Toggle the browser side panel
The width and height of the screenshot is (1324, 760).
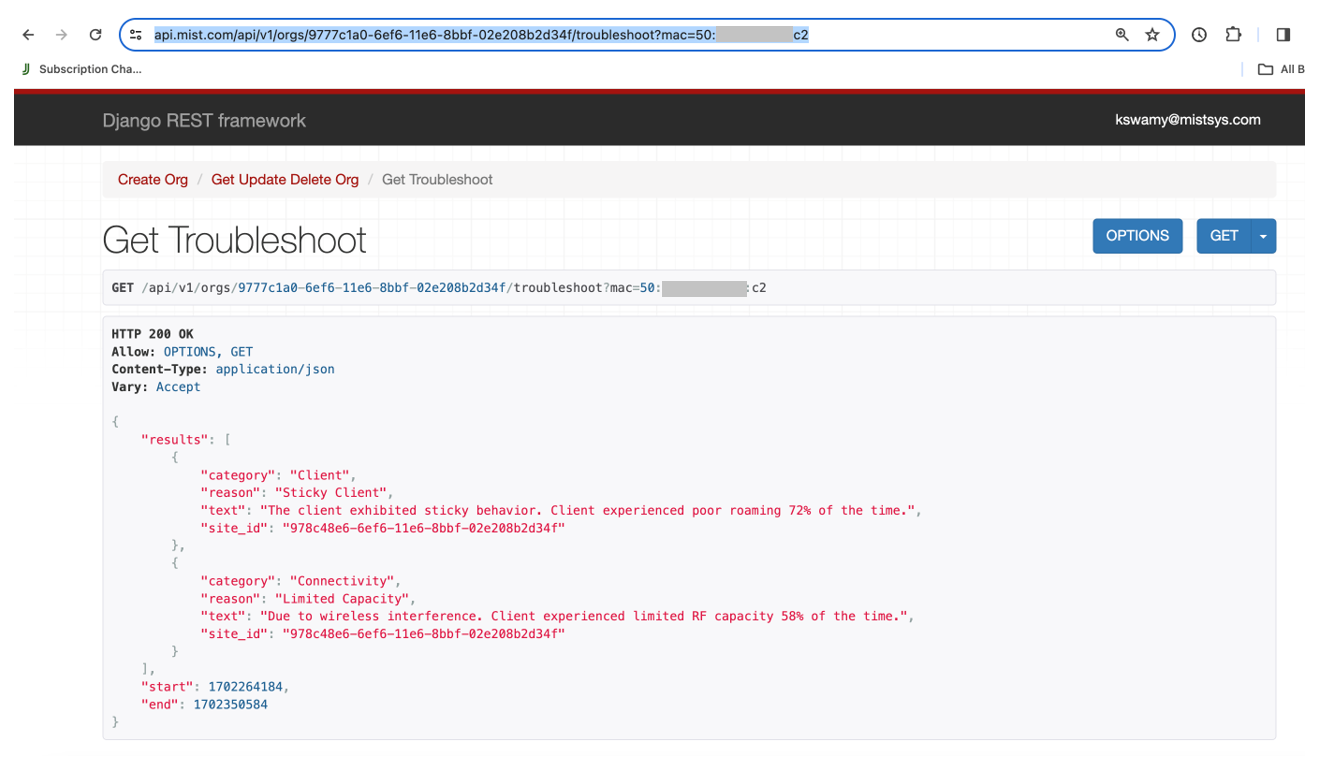[1283, 35]
